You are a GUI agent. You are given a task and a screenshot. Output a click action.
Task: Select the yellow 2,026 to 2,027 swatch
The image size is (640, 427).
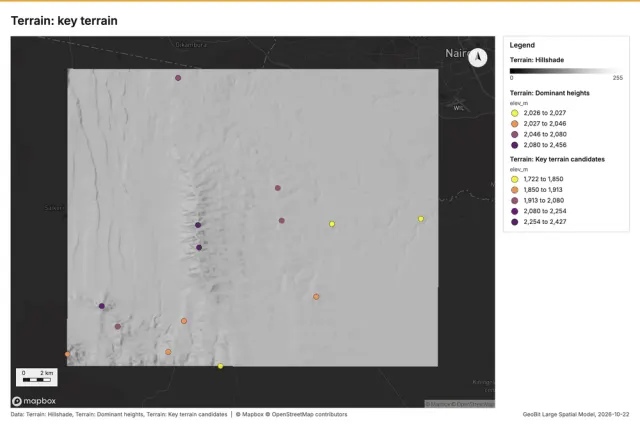click(515, 113)
